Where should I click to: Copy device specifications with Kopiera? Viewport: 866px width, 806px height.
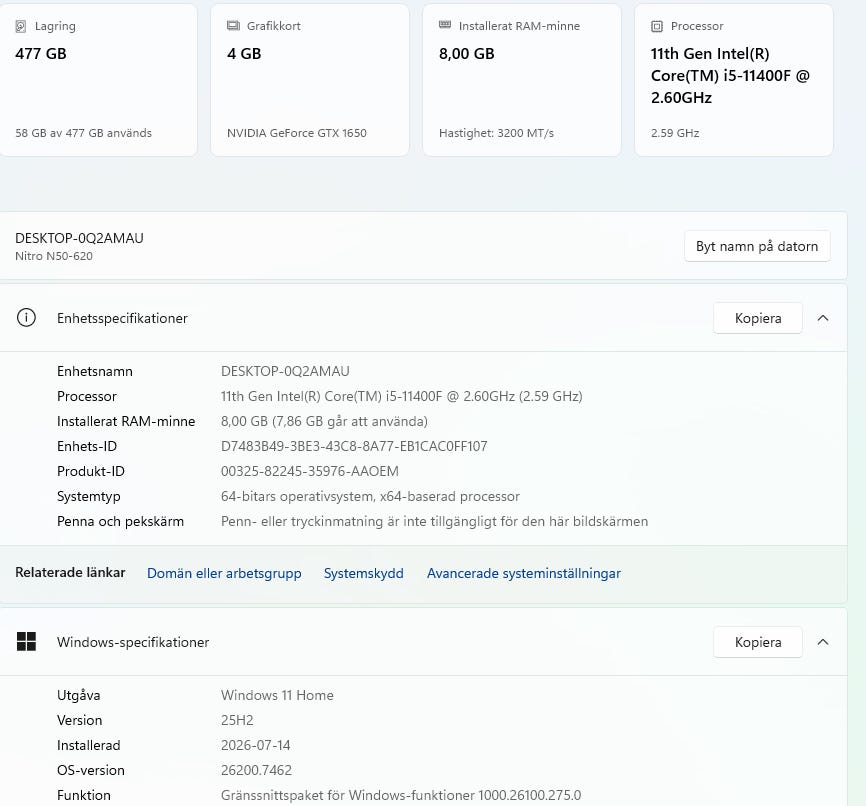pyautogui.click(x=758, y=318)
